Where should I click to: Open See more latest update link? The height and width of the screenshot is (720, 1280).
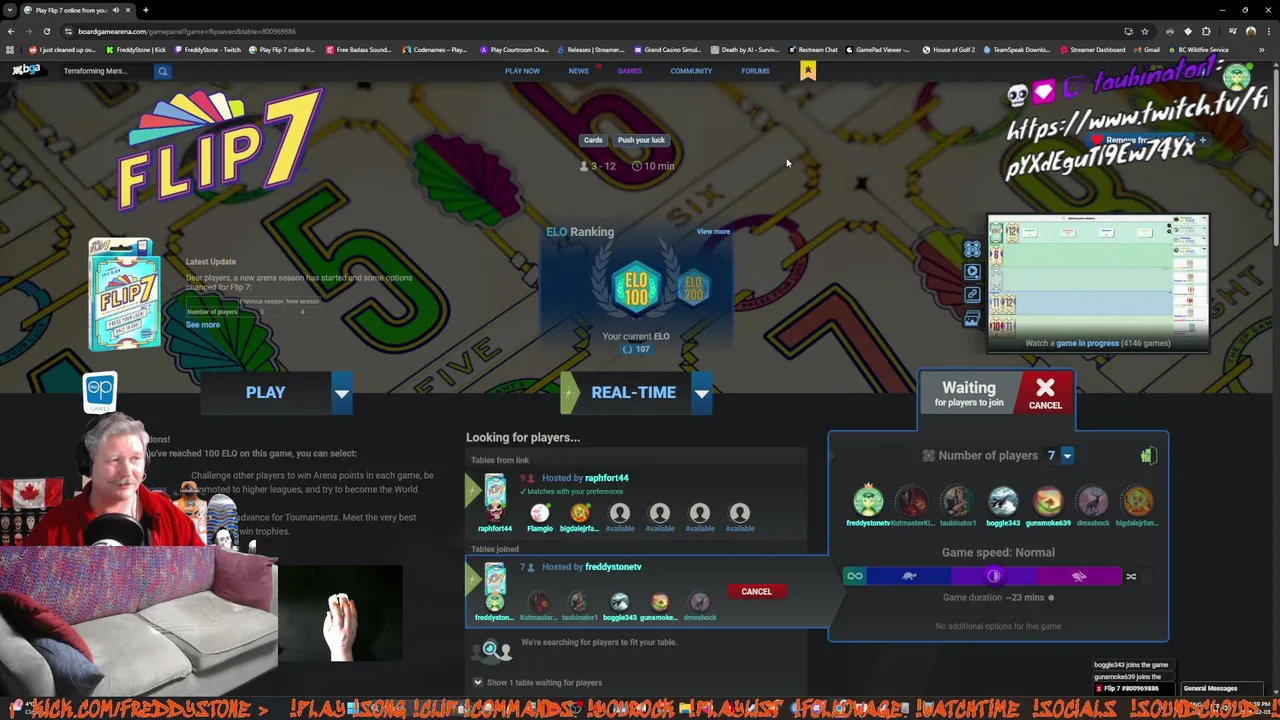pos(202,325)
